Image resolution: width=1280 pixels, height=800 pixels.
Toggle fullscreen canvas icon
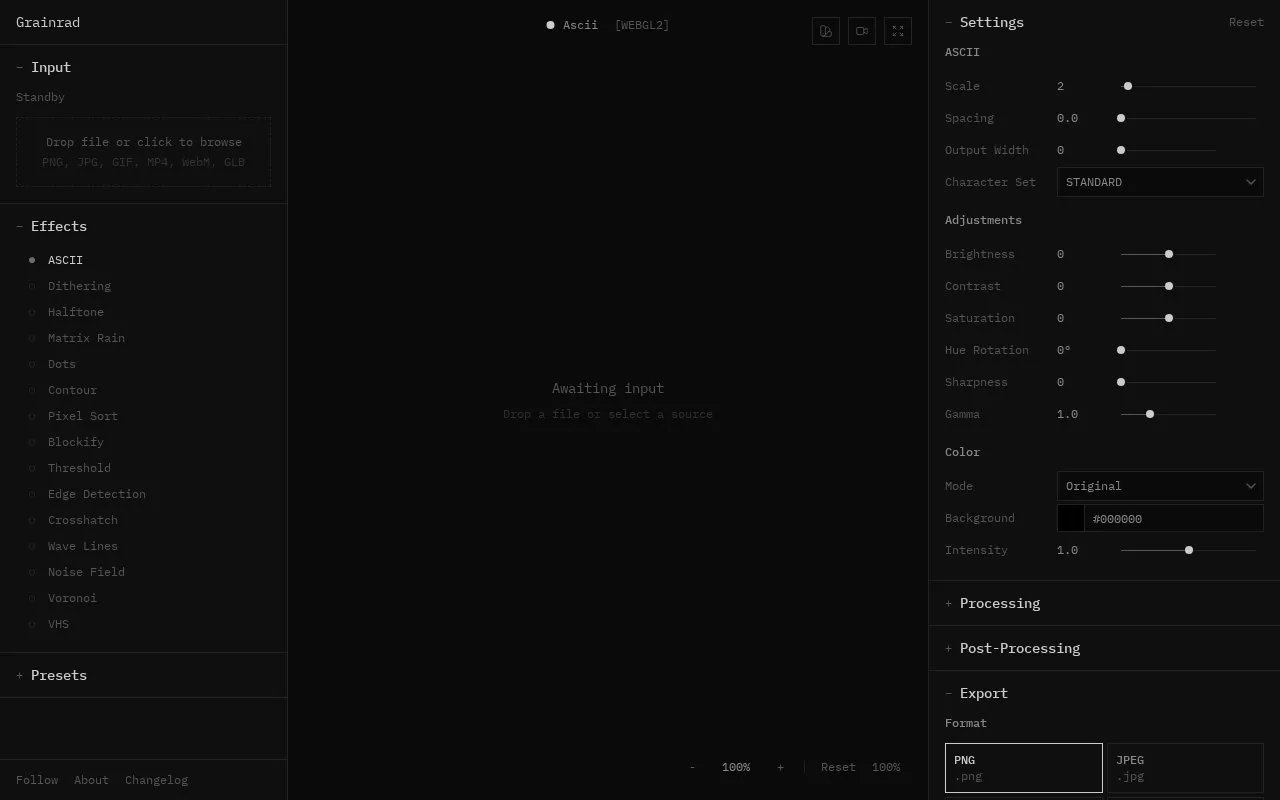[898, 31]
